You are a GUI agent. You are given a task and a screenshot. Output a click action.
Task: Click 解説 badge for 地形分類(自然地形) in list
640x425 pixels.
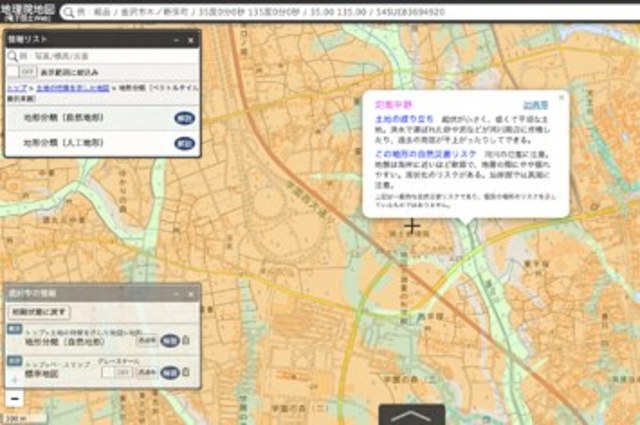tap(184, 117)
